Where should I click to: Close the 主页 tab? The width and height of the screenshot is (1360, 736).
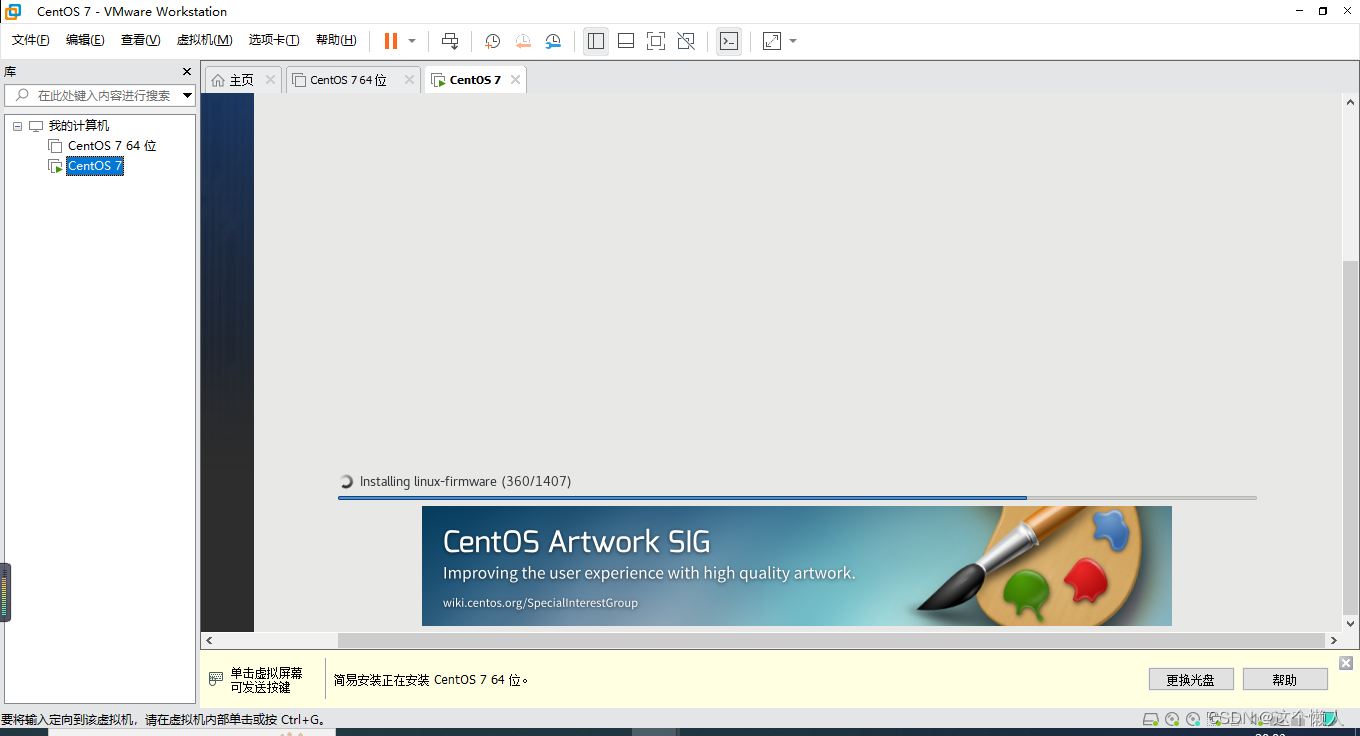point(270,80)
